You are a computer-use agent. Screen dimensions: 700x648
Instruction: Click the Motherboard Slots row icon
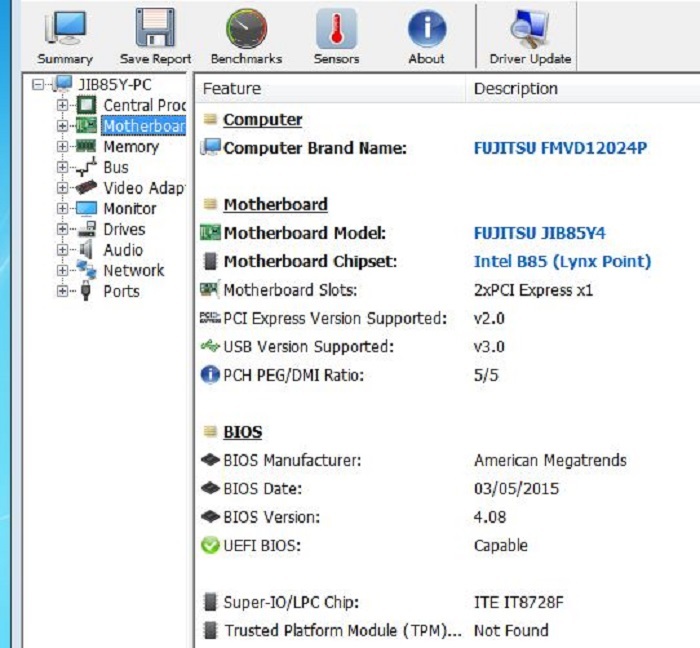point(210,290)
